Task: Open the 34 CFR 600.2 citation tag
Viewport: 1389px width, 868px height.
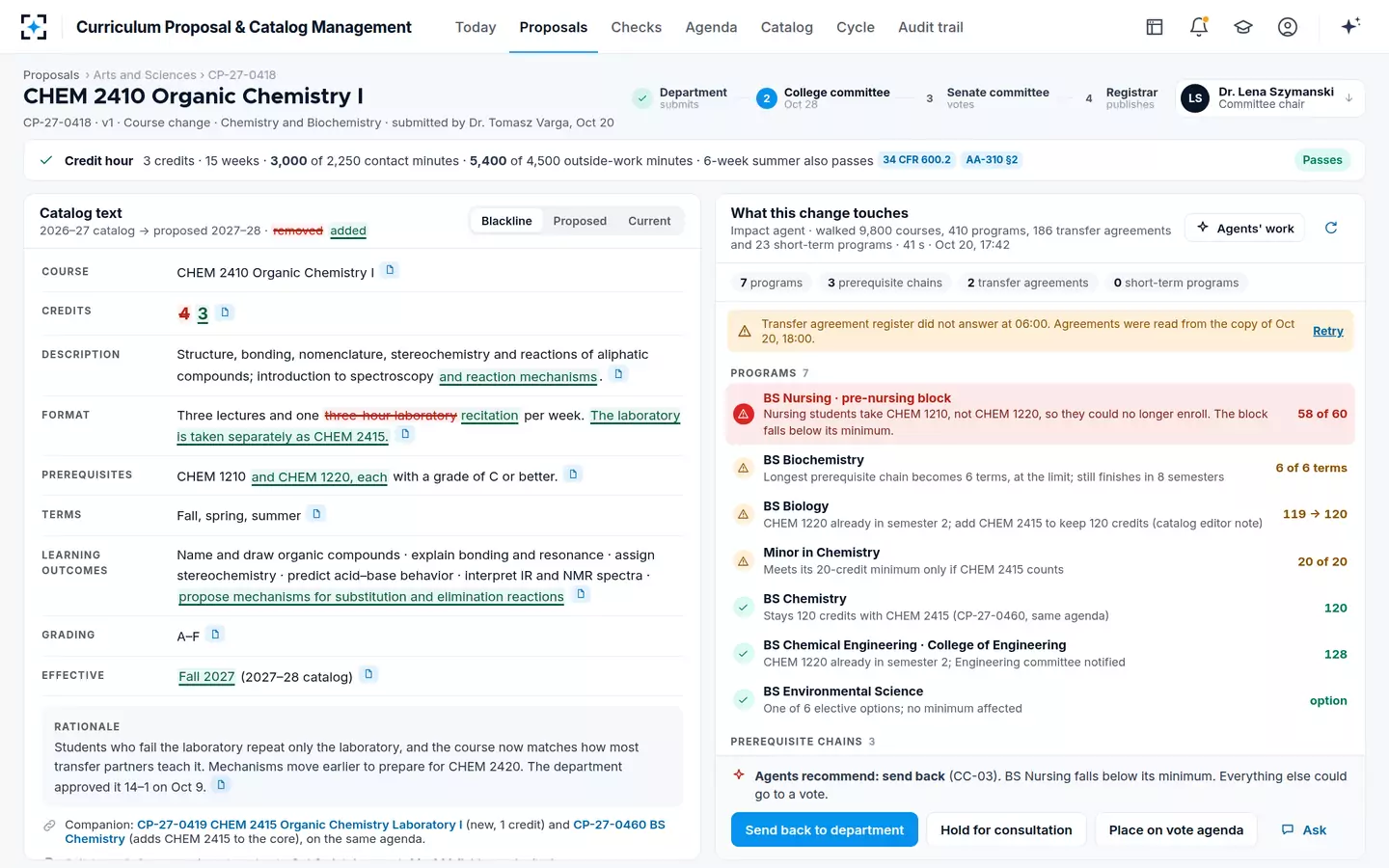Action: tap(916, 160)
